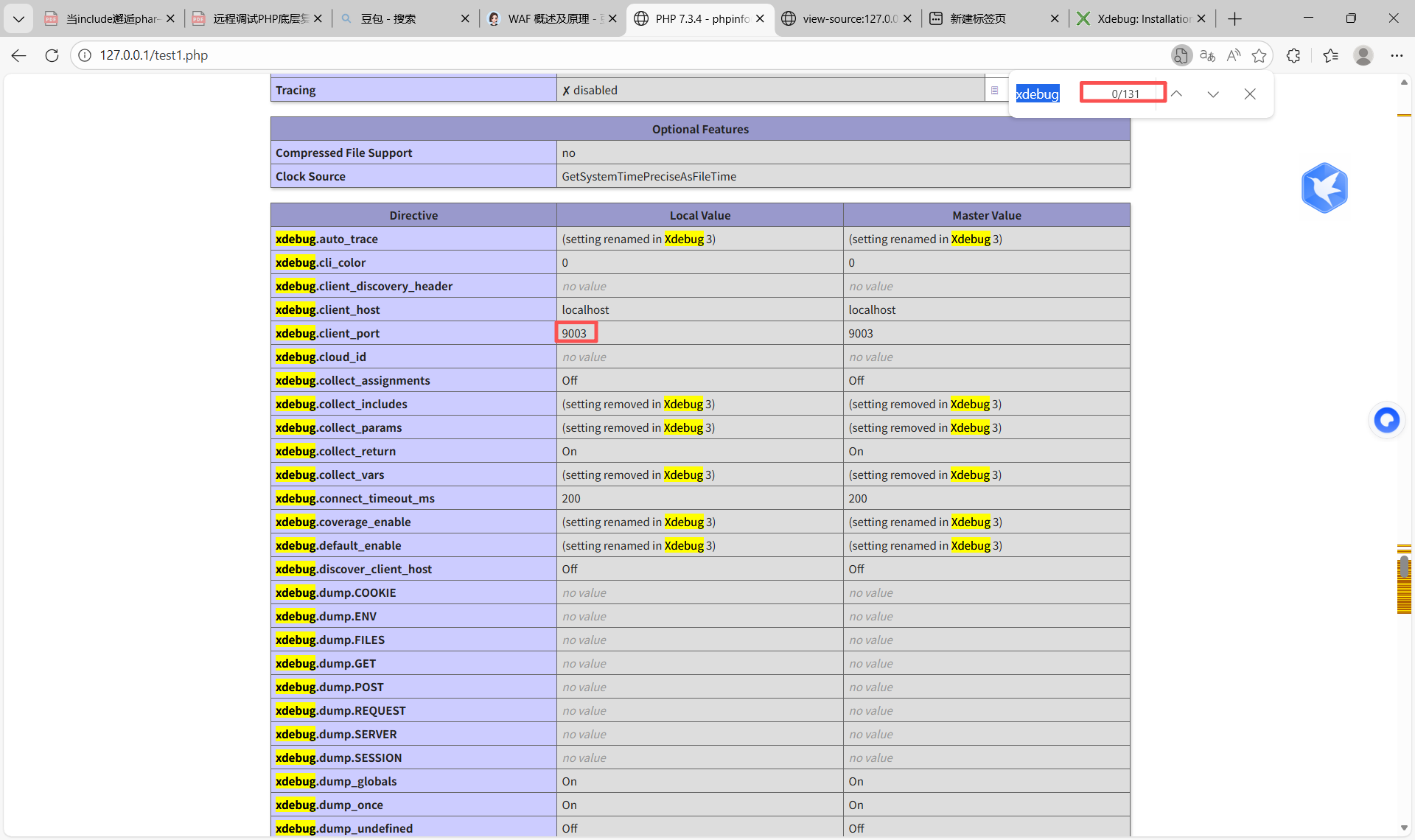
Task: Expand the tab search dropdown at top-left
Action: (18, 18)
